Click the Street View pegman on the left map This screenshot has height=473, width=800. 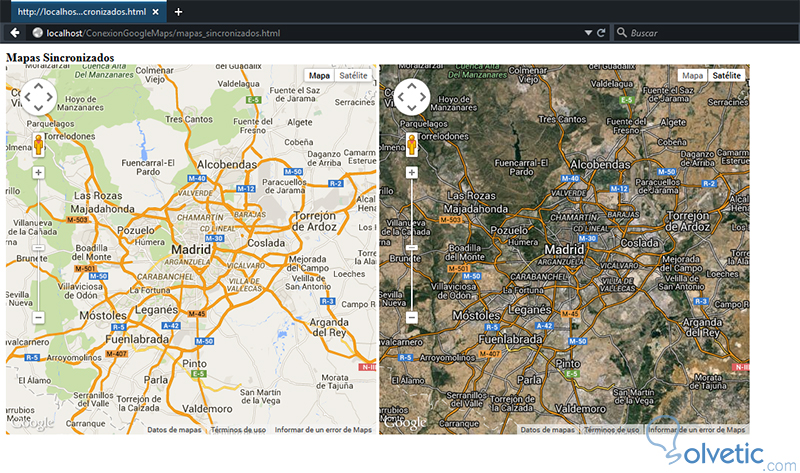pos(39,145)
